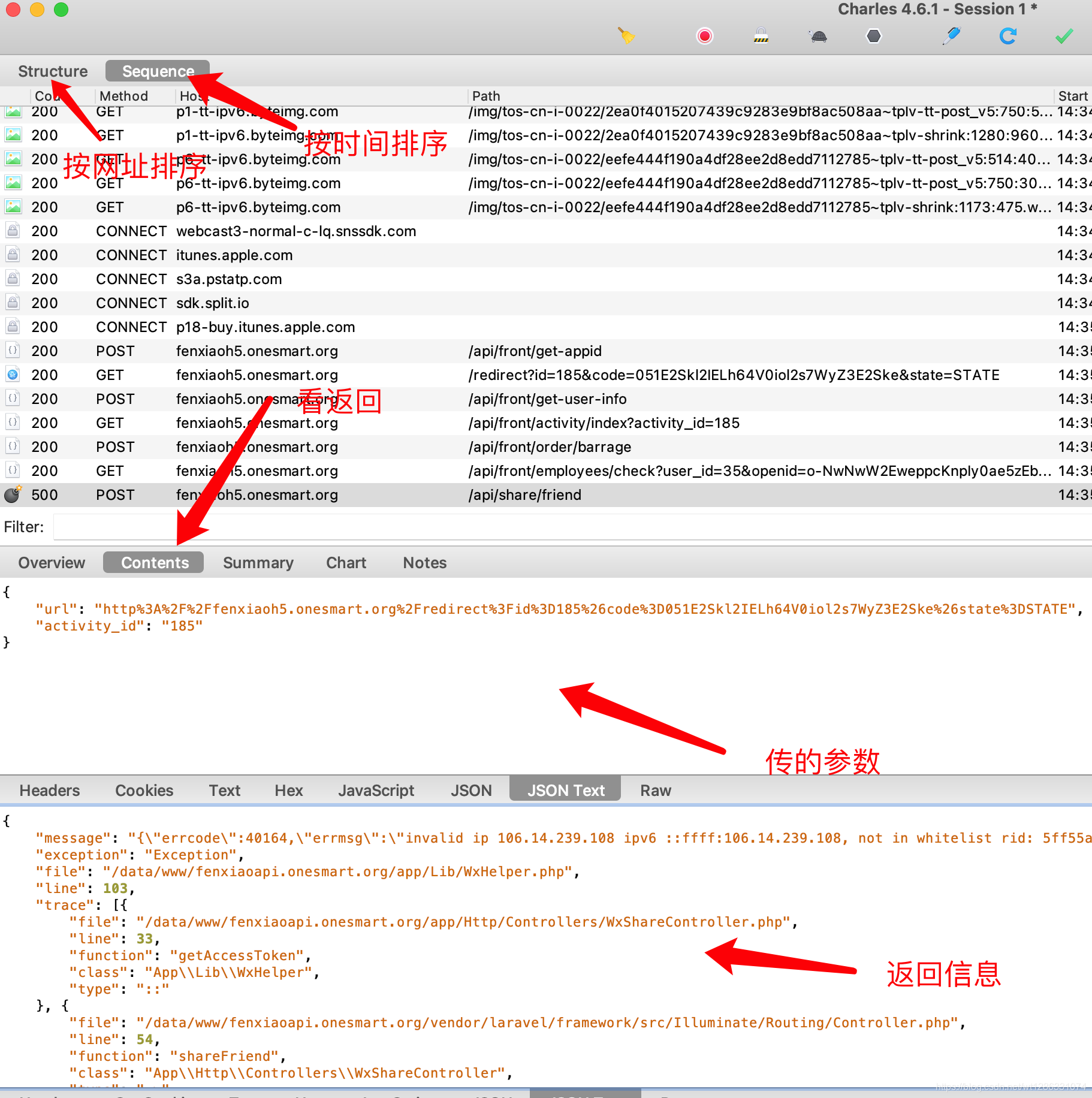
Task: Select the webcast3-normal-c-lq.snssdk.com row
Action: (x=546, y=231)
